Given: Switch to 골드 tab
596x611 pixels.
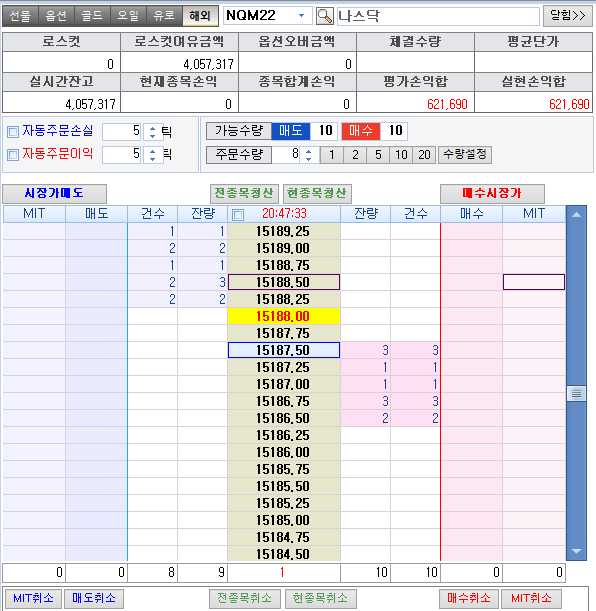Looking at the screenshot, I should (92, 16).
